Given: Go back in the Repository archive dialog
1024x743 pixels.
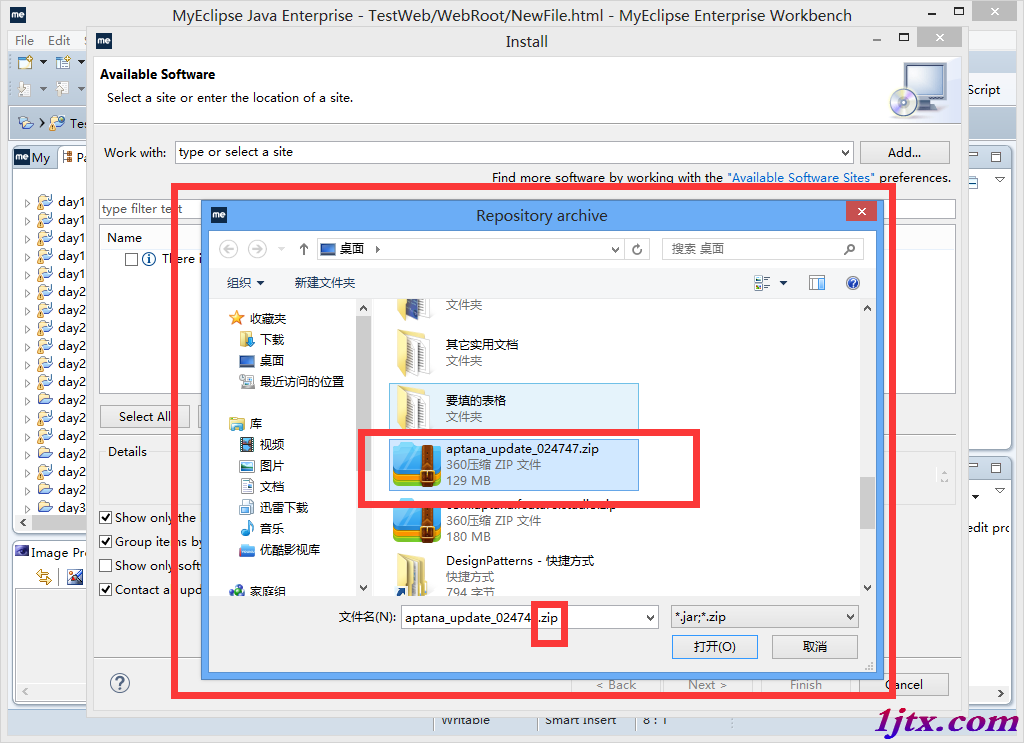Looking at the screenshot, I should 229,249.
